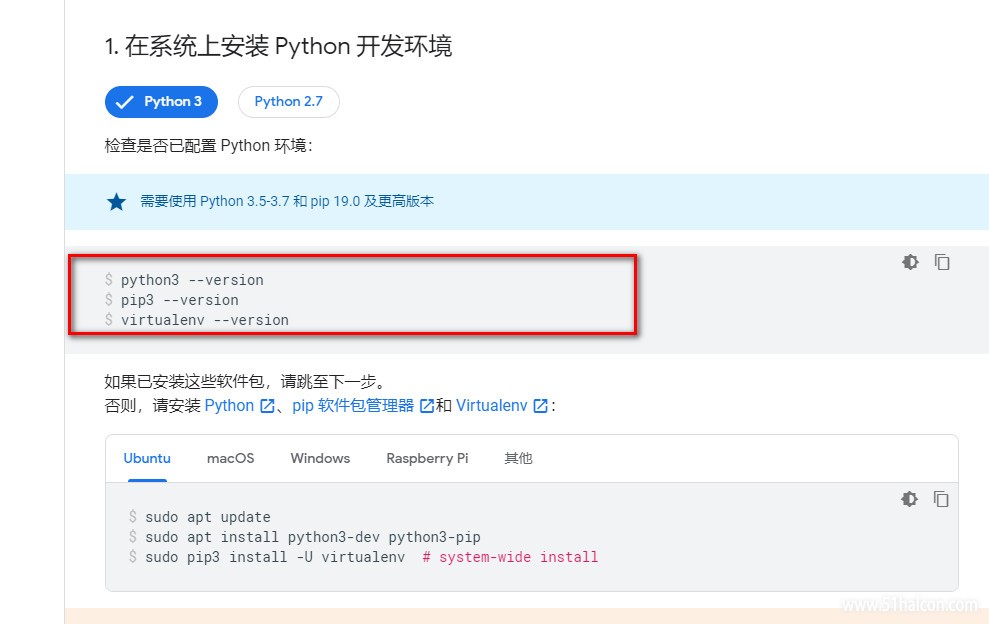Click external-link icon next to Python
Image resolution: width=989 pixels, height=624 pixels.
(x=267, y=406)
